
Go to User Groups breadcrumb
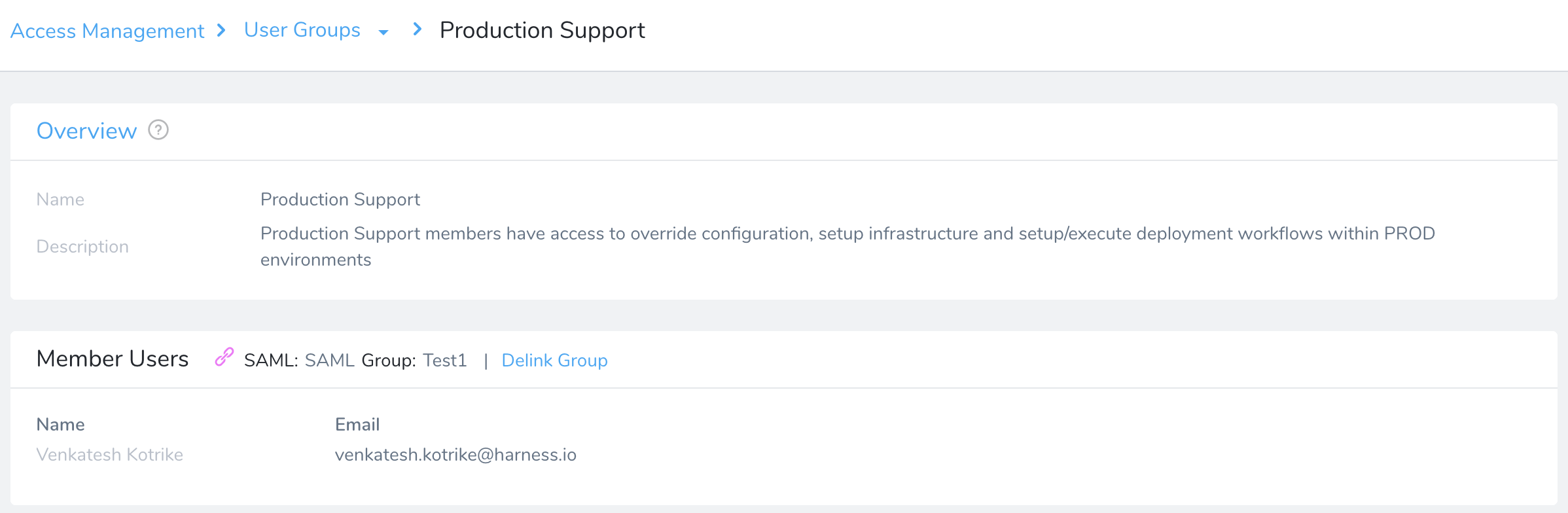coord(302,30)
